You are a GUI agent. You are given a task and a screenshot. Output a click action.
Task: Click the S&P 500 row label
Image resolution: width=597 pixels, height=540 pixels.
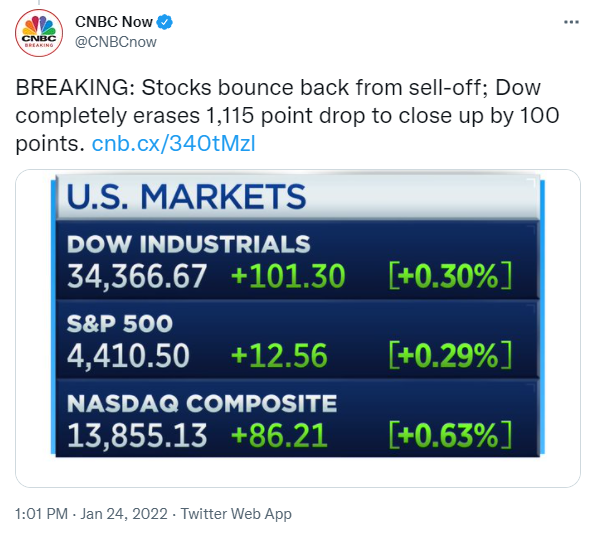(x=120, y=324)
